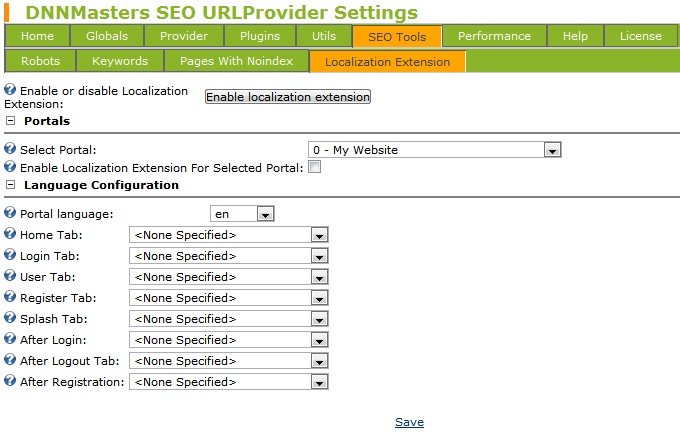Click help icon next to Select Portal
Viewport: 680px width, 440px height.
pos(10,149)
